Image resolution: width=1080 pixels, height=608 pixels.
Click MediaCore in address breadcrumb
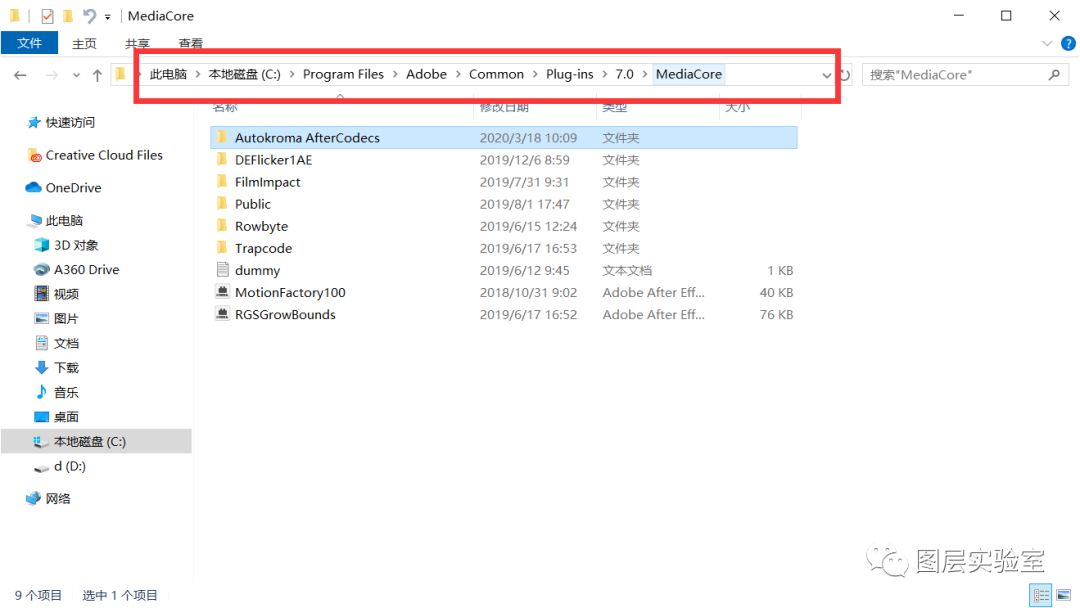click(x=689, y=74)
